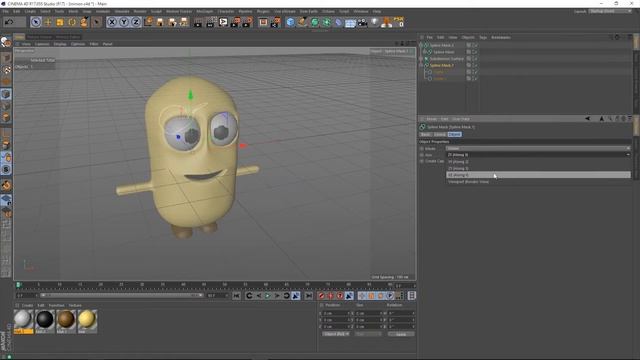The width and height of the screenshot is (640, 360).
Task: Open viewport View menu
Action: click(x=26, y=44)
